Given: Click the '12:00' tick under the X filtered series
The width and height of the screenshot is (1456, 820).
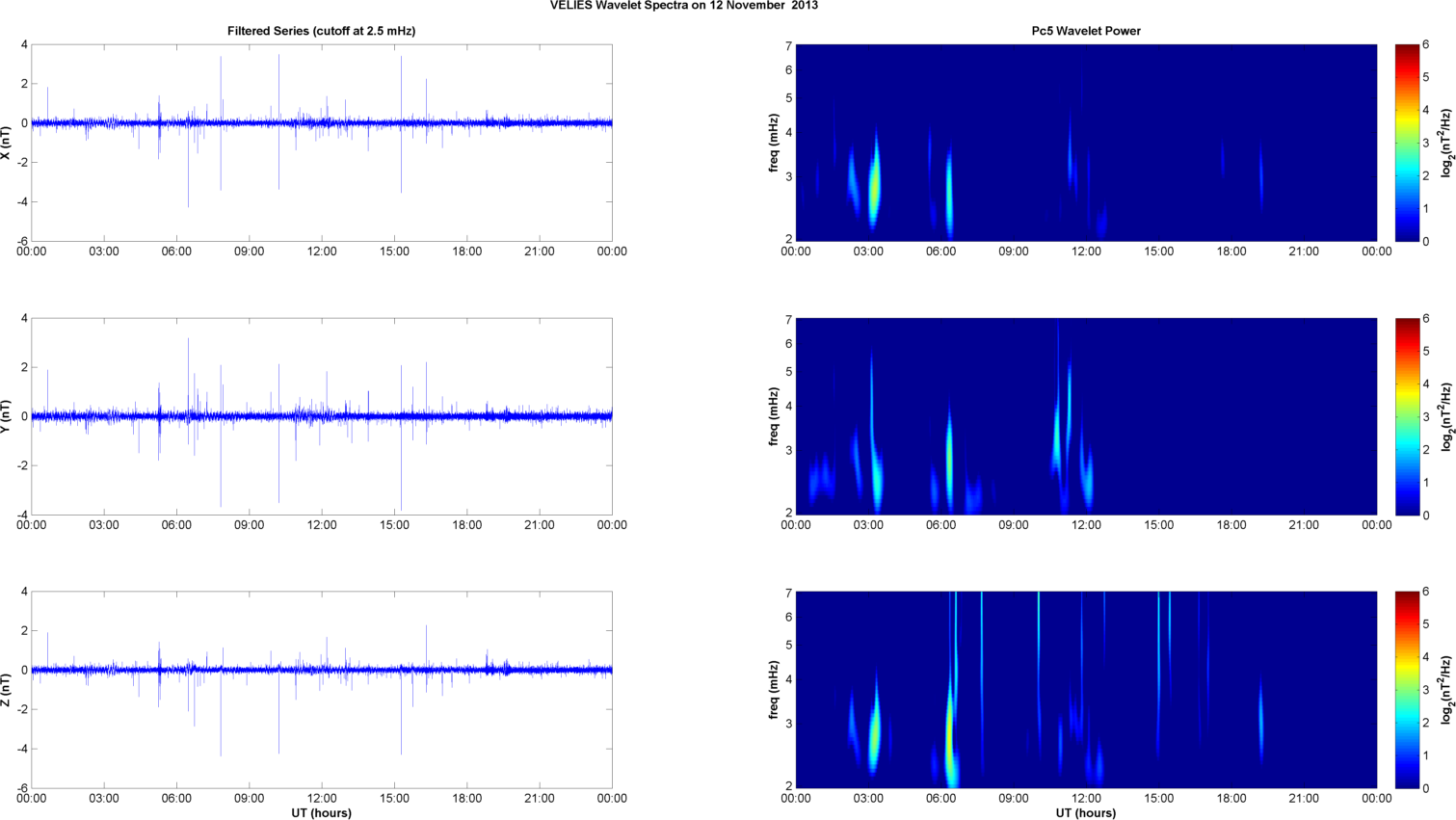Looking at the screenshot, I should click(322, 251).
